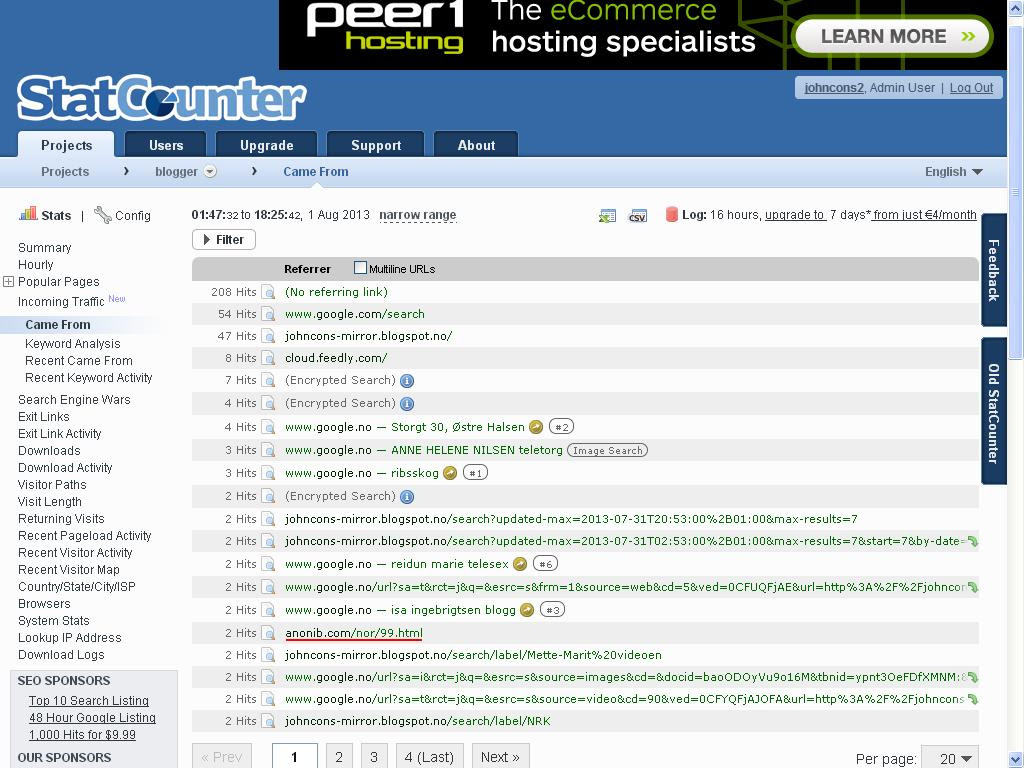
Task: Jump to page 4 (Last)
Action: pyautogui.click(x=429, y=757)
